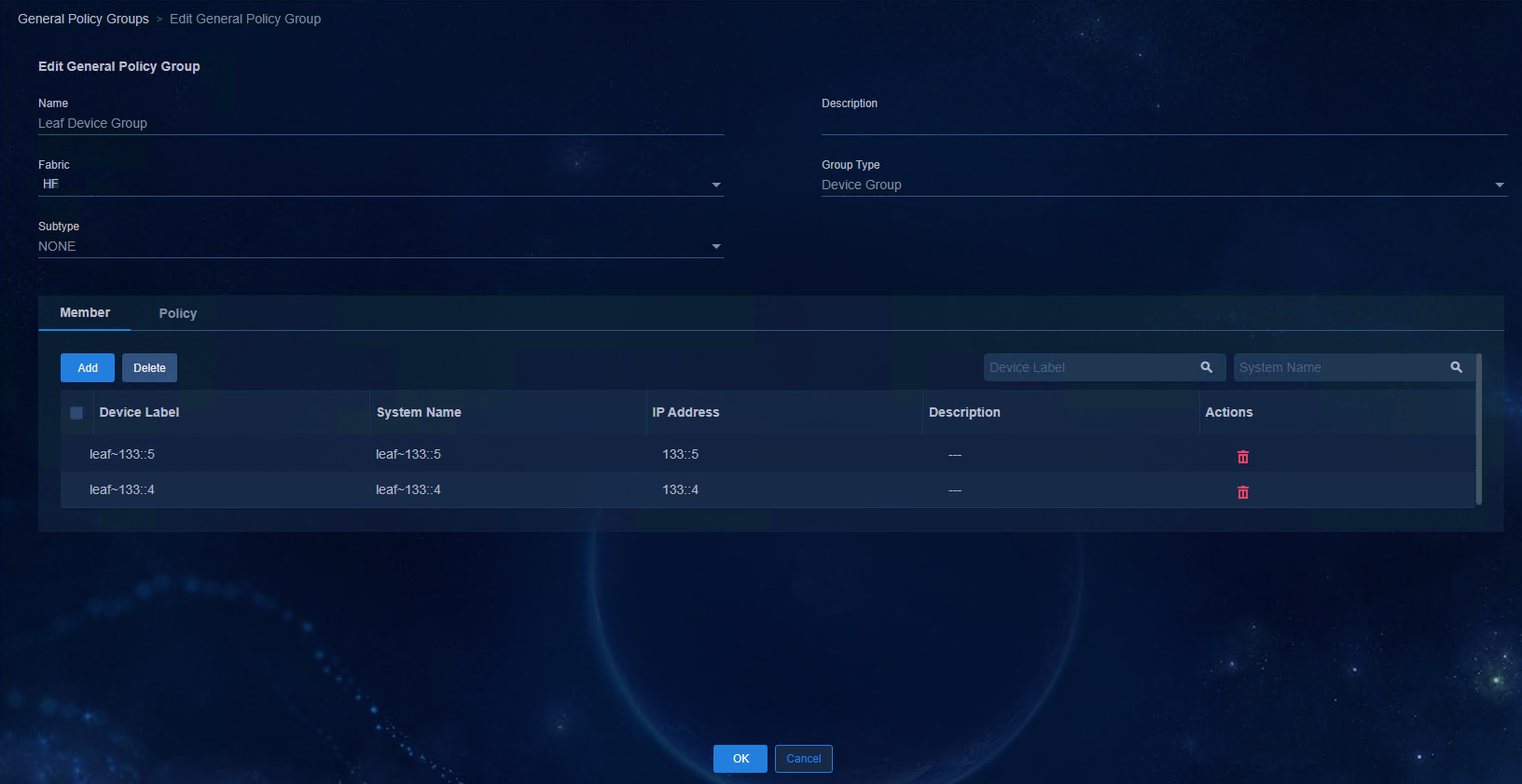Click the Add member button
Screen dimensions: 1522x784
(88, 367)
